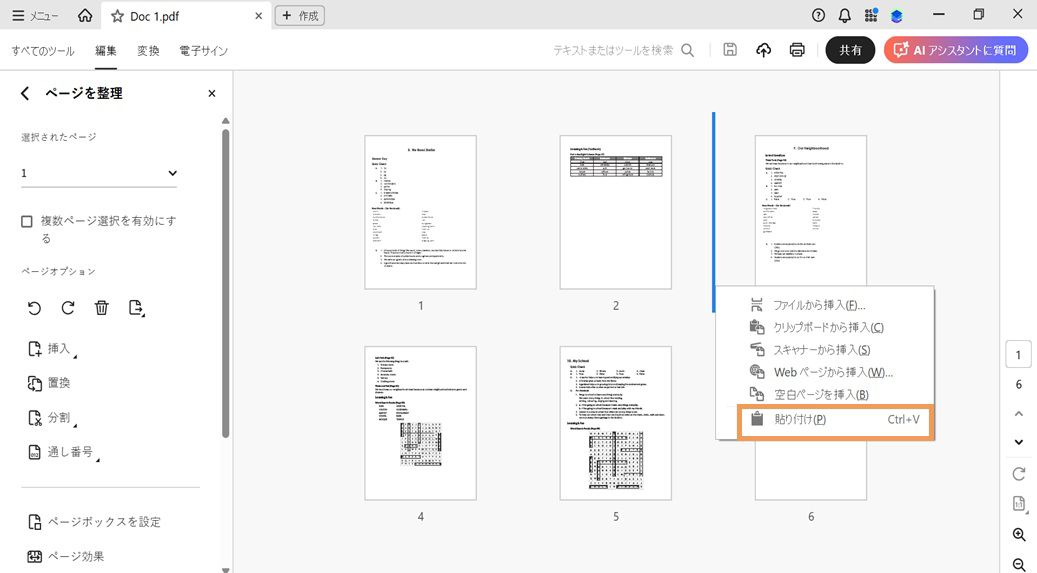Close the ページを整理 panel
1037x573 pixels.
tap(212, 93)
